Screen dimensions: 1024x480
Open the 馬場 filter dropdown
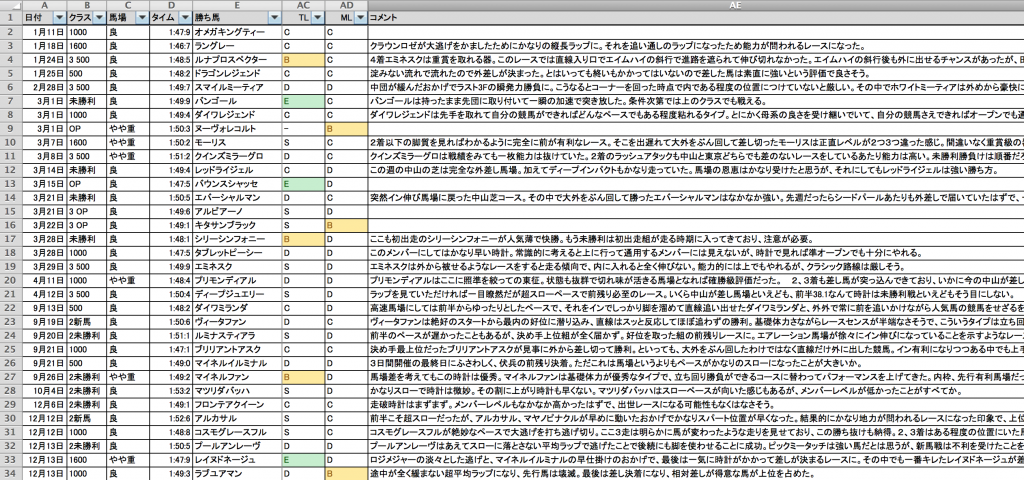point(142,18)
